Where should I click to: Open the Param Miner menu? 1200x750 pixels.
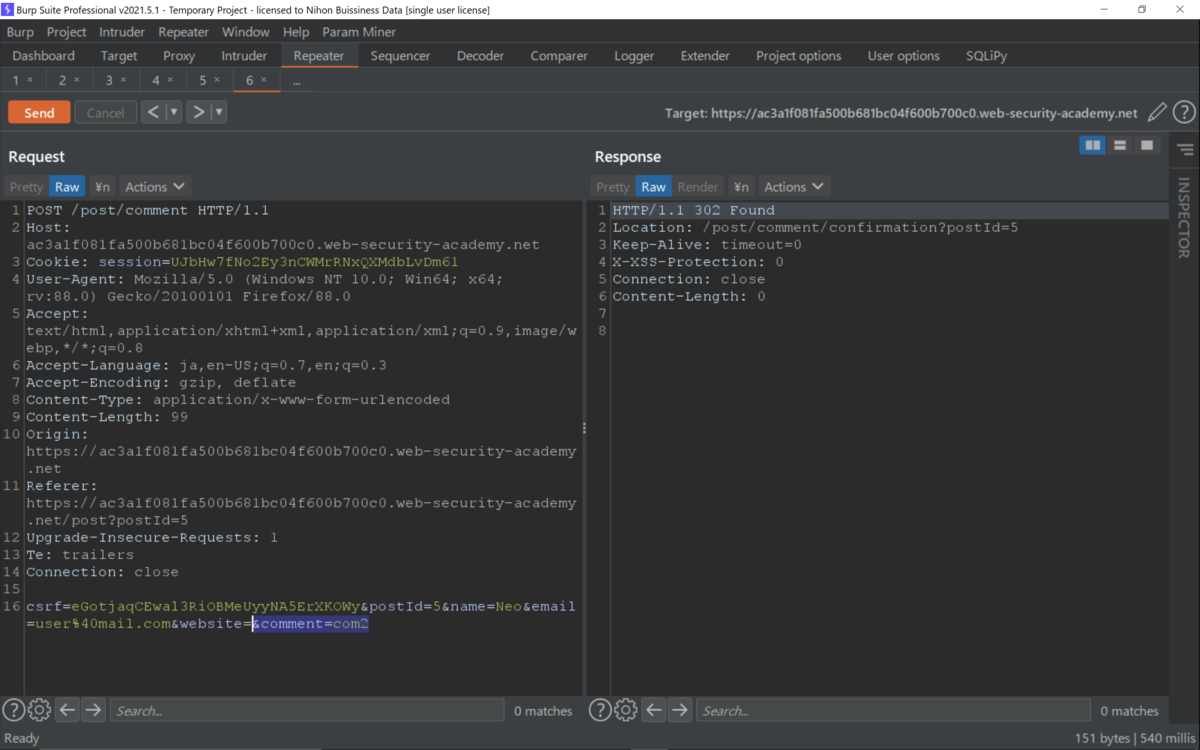point(359,32)
